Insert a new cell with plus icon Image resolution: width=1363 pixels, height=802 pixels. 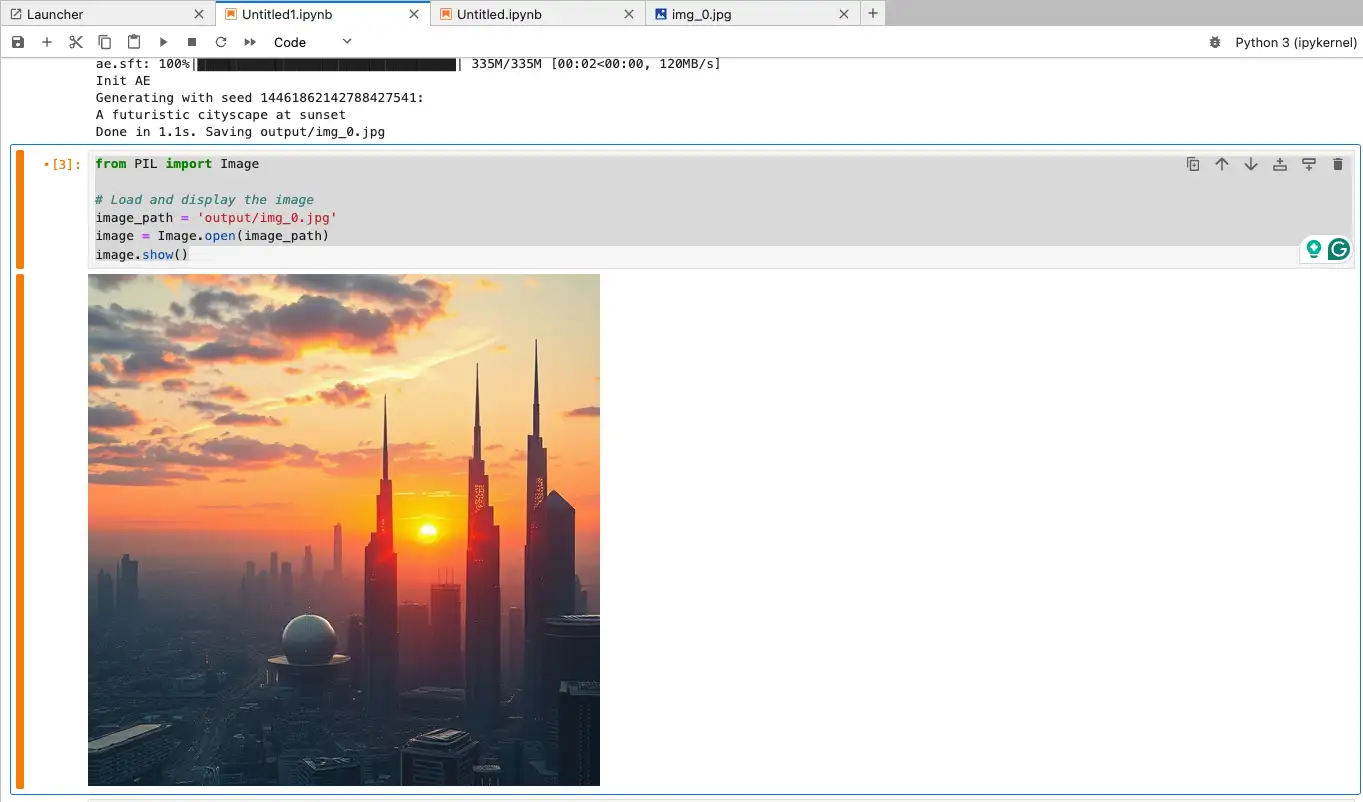click(47, 42)
